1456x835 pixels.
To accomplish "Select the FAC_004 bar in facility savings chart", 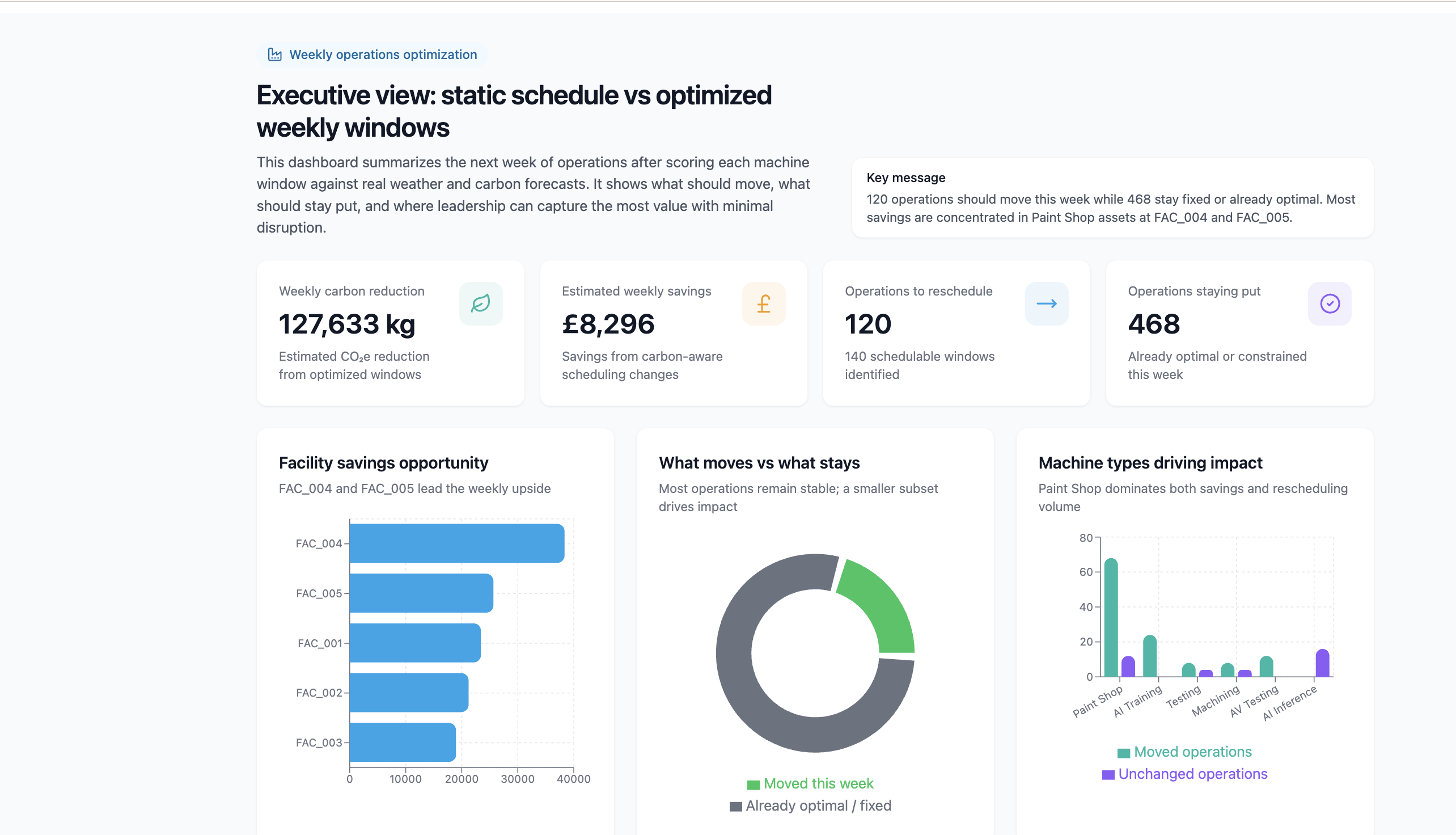I will tap(456, 542).
